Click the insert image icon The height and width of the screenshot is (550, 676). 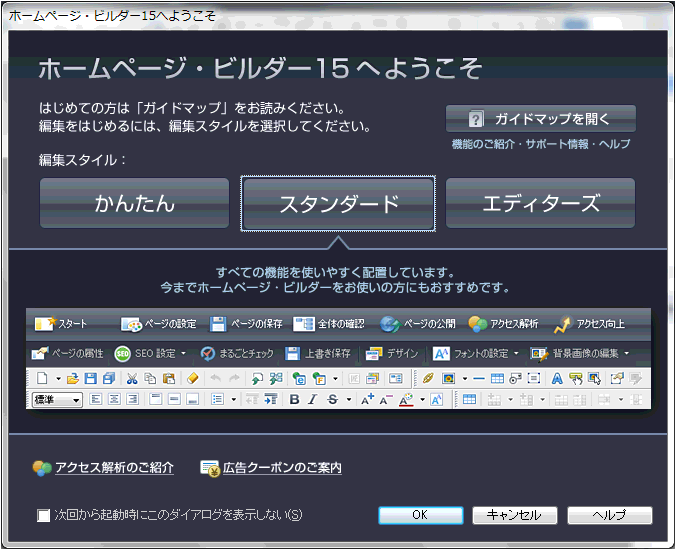(x=448, y=378)
